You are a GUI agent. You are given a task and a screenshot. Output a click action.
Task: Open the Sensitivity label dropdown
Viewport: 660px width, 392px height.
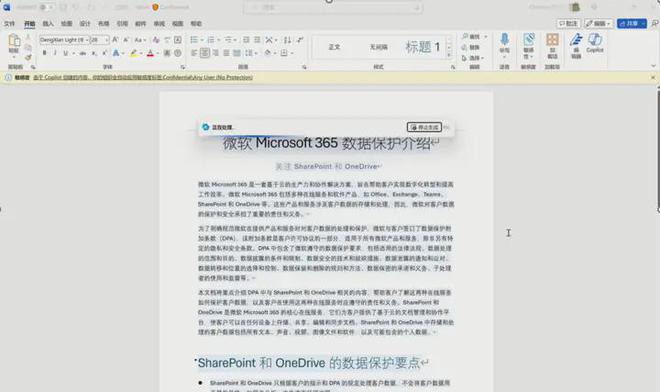click(528, 46)
